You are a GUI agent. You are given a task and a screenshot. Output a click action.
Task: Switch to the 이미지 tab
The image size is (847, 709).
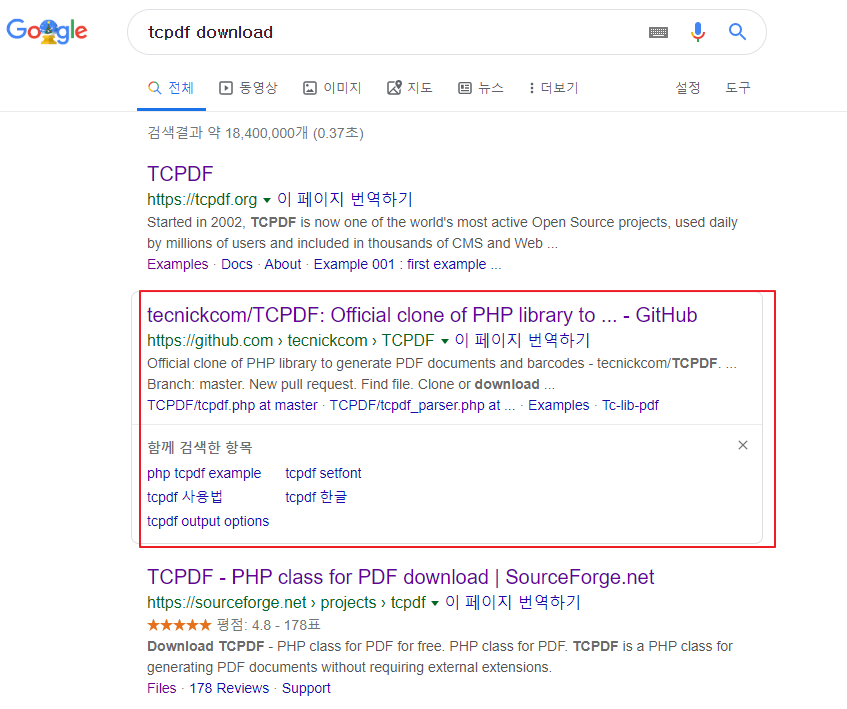pyautogui.click(x=332, y=88)
